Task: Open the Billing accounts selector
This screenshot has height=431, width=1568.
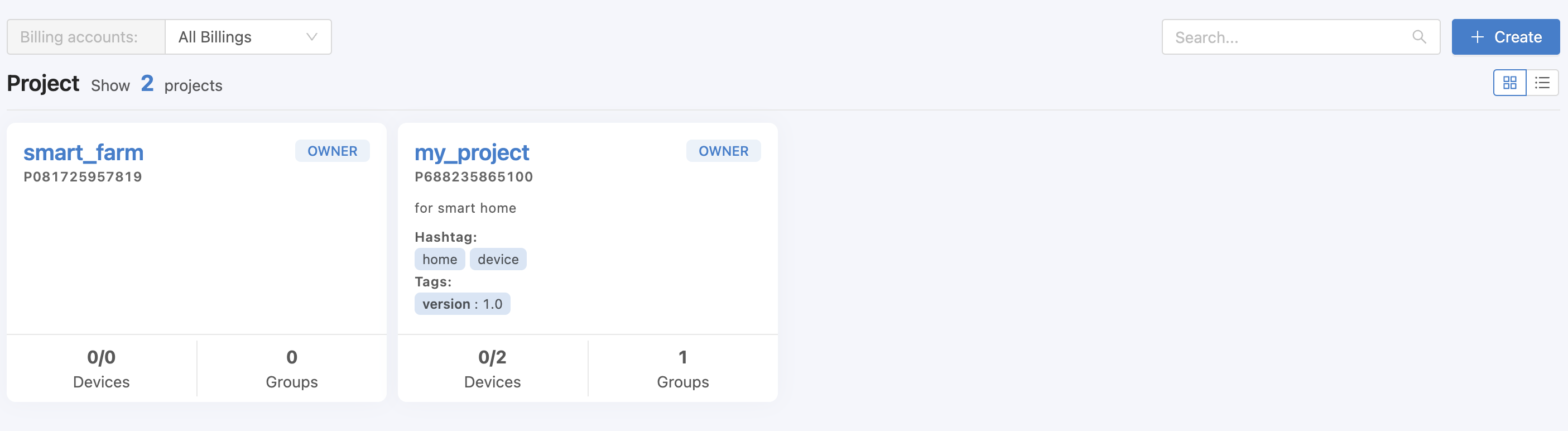Action: [x=248, y=37]
